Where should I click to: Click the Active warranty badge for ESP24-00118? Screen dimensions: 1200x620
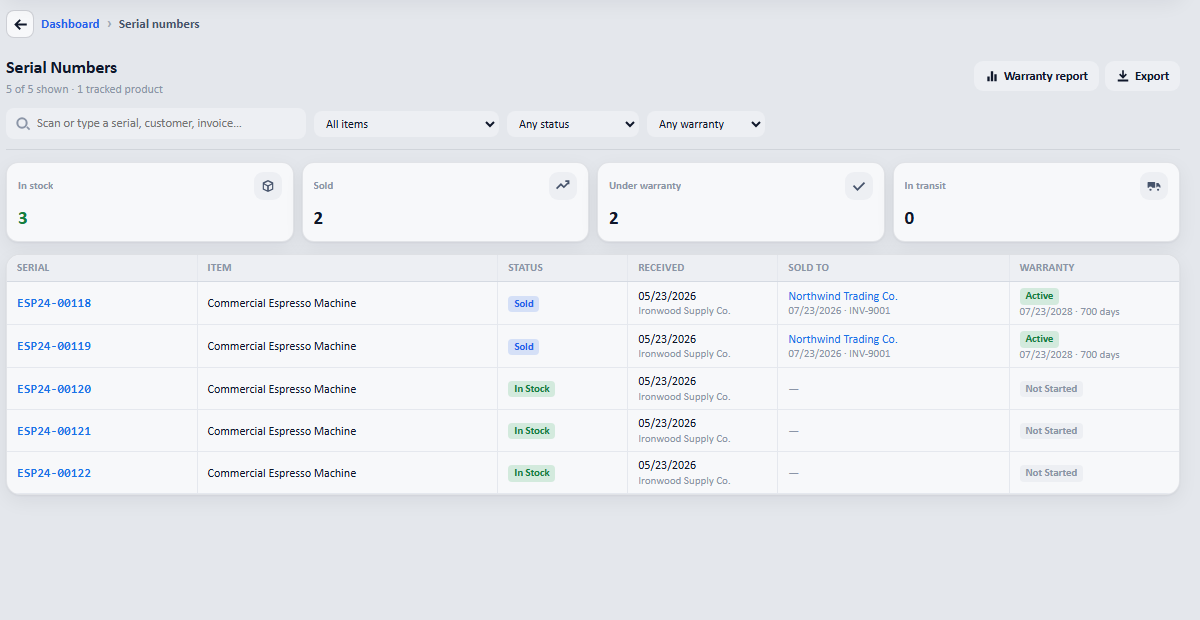tap(1039, 296)
